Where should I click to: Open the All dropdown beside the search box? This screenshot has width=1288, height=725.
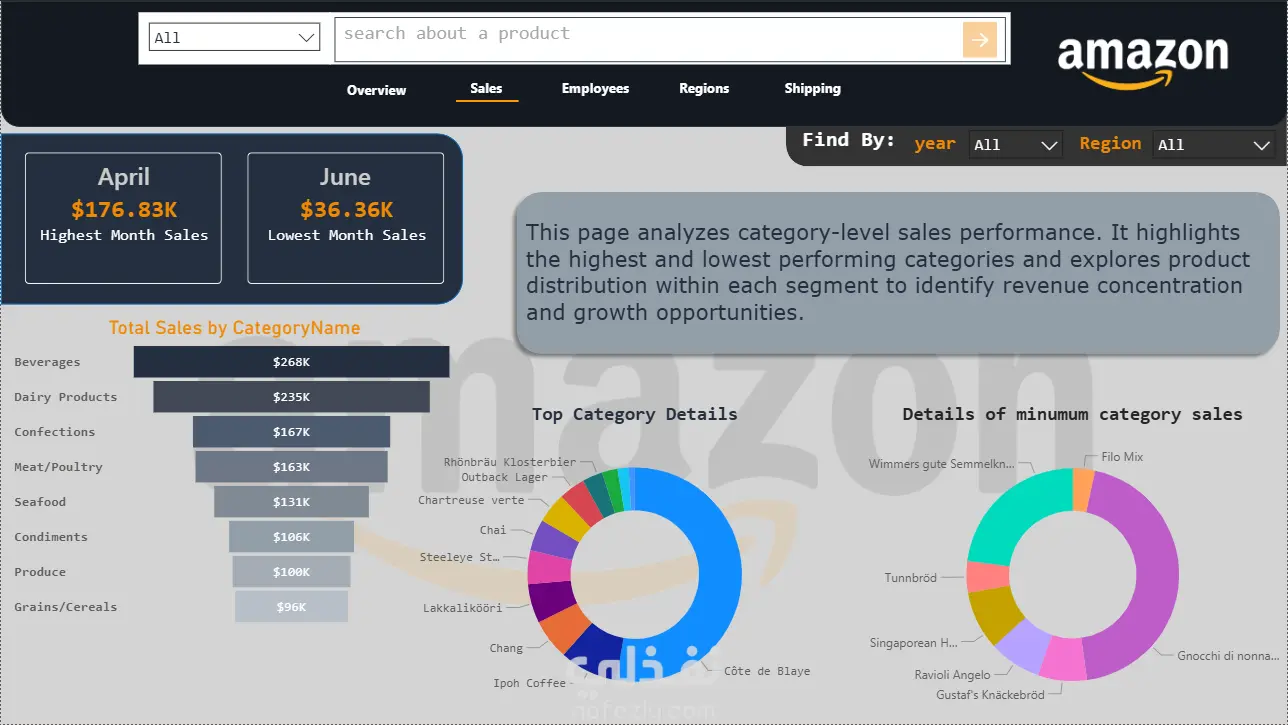[234, 37]
